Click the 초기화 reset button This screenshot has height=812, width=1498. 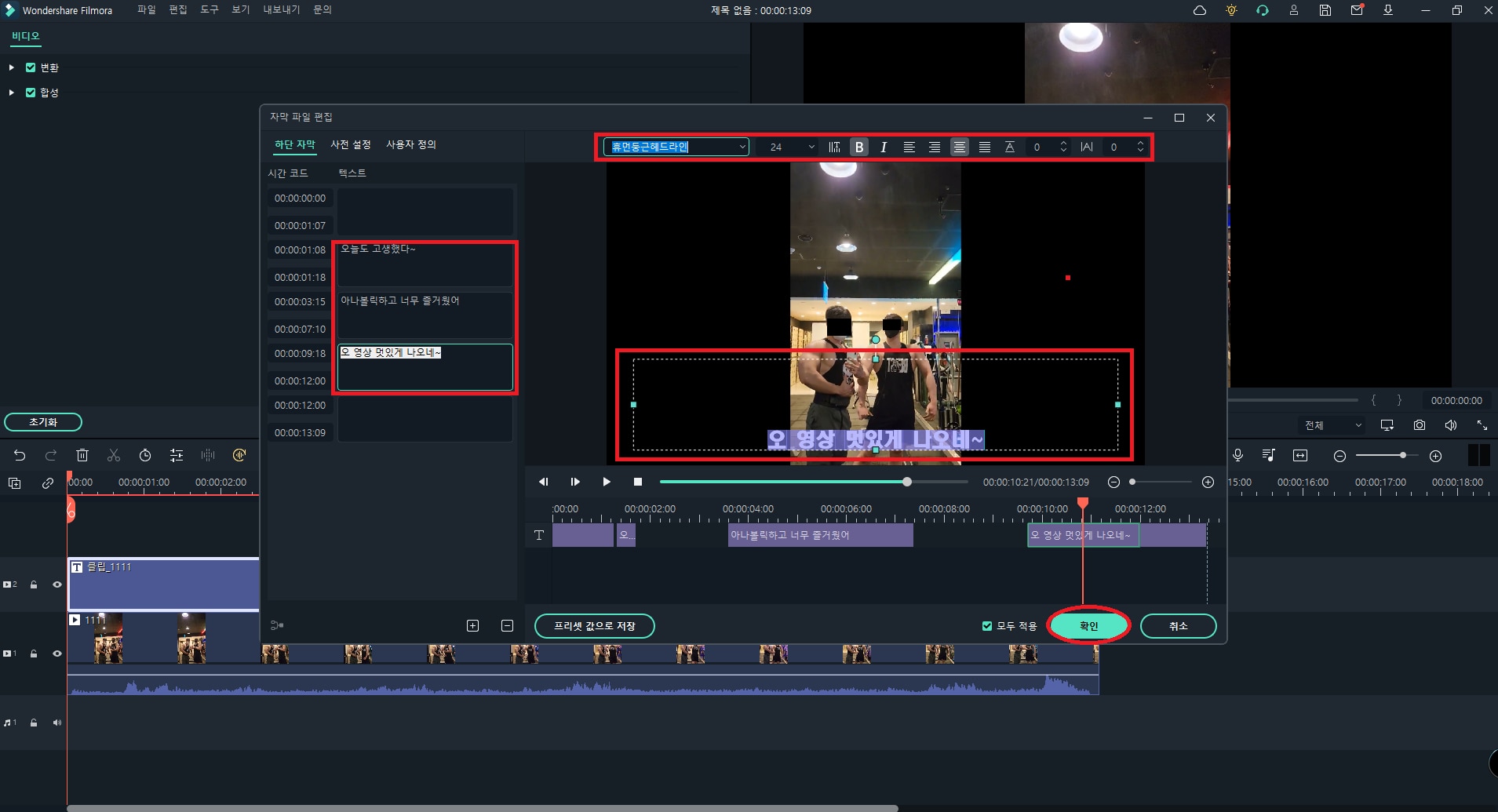tap(43, 422)
